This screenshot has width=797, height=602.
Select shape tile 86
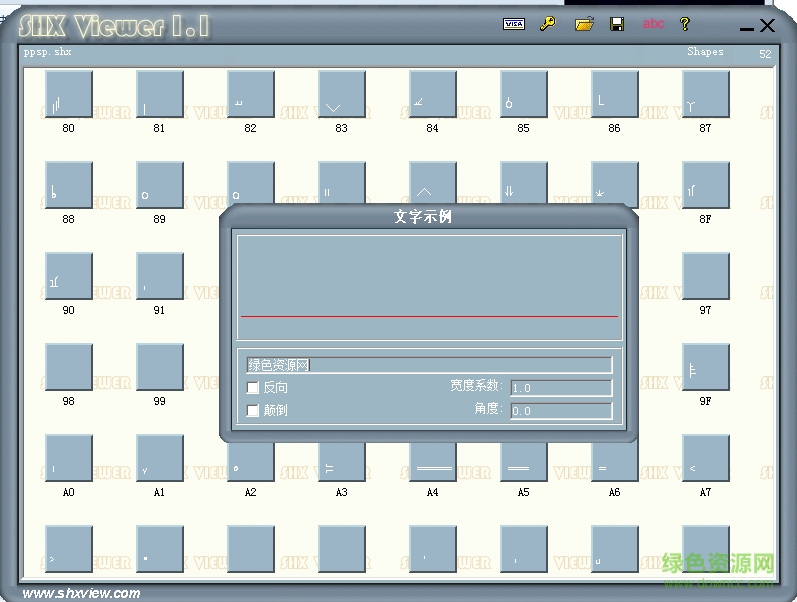(x=615, y=94)
